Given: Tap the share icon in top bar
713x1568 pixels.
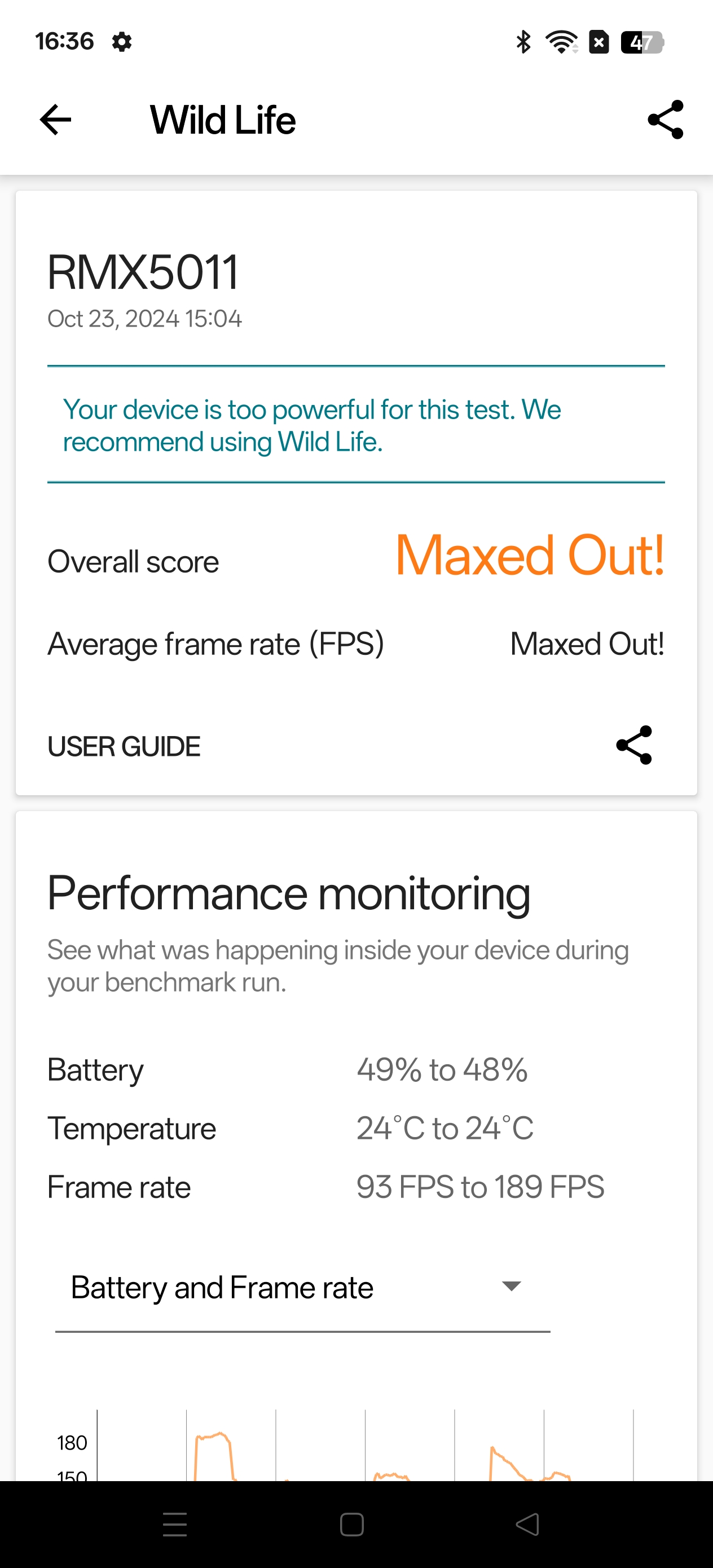Looking at the screenshot, I should tap(666, 120).
